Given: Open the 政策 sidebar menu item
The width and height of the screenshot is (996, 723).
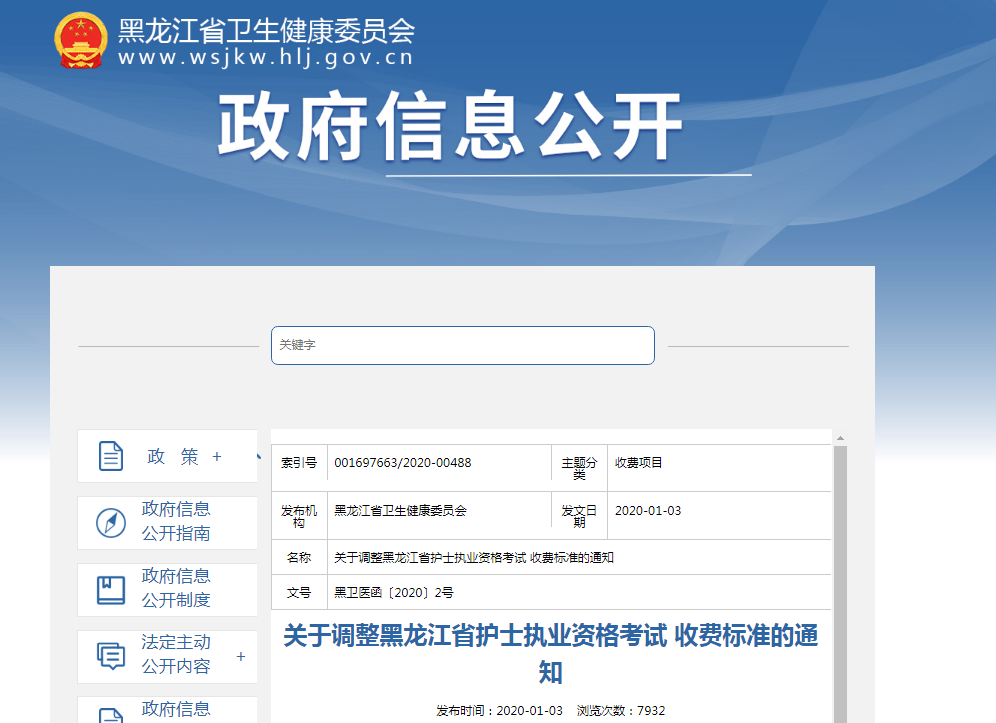Looking at the screenshot, I should [x=173, y=456].
